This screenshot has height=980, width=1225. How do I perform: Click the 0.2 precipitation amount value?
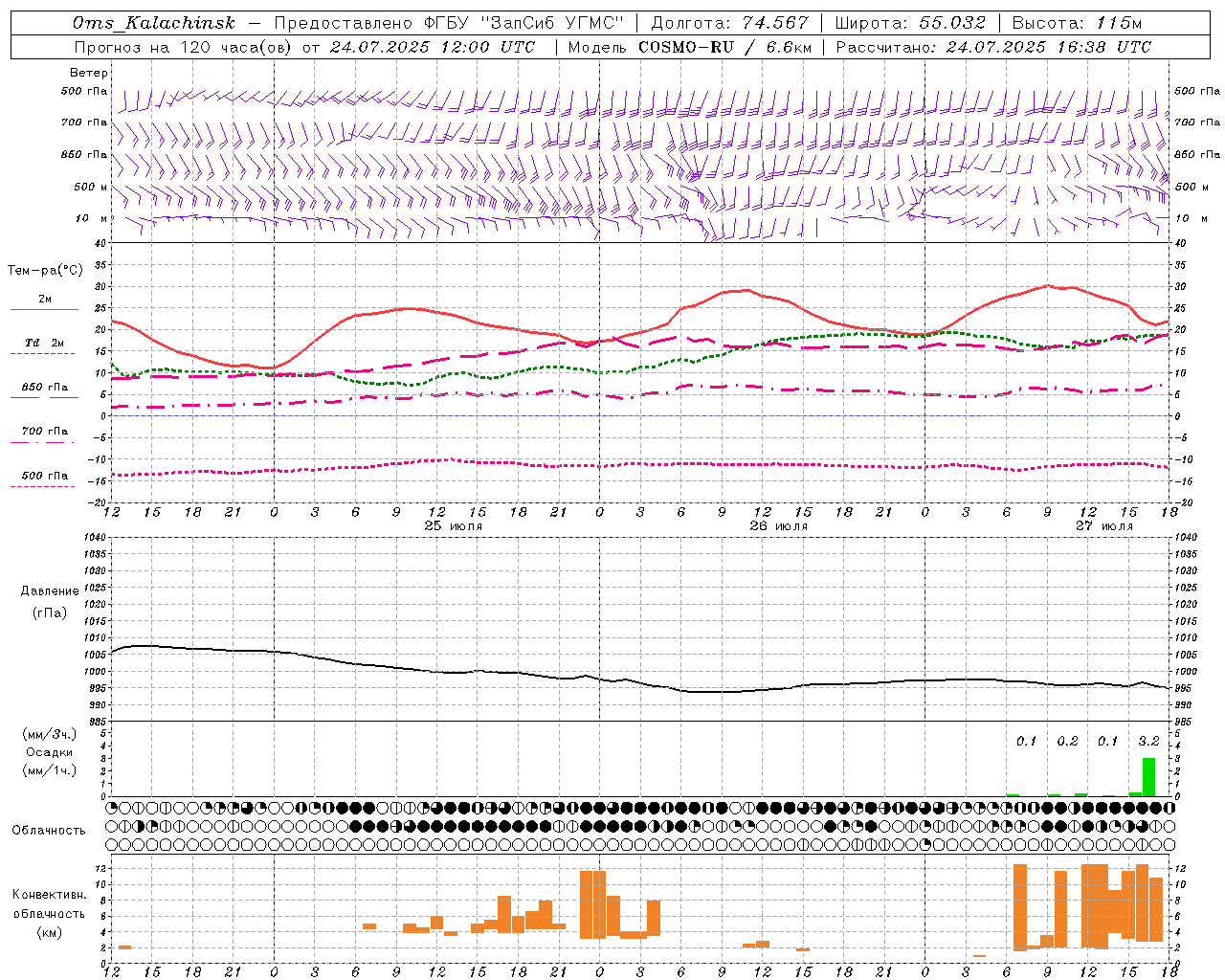1067,741
